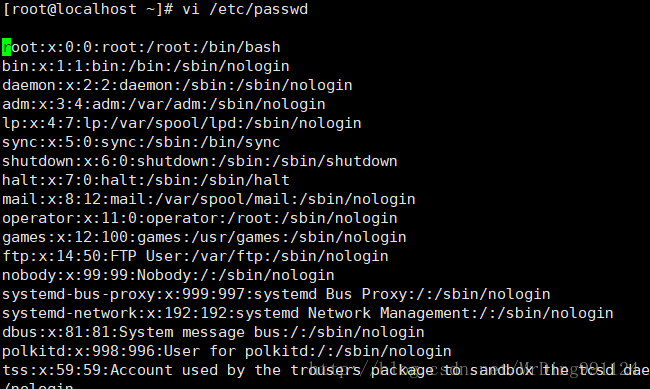Select the dbus System message bus line
Image resolution: width=650 pixels, height=389 pixels.
click(x=213, y=333)
